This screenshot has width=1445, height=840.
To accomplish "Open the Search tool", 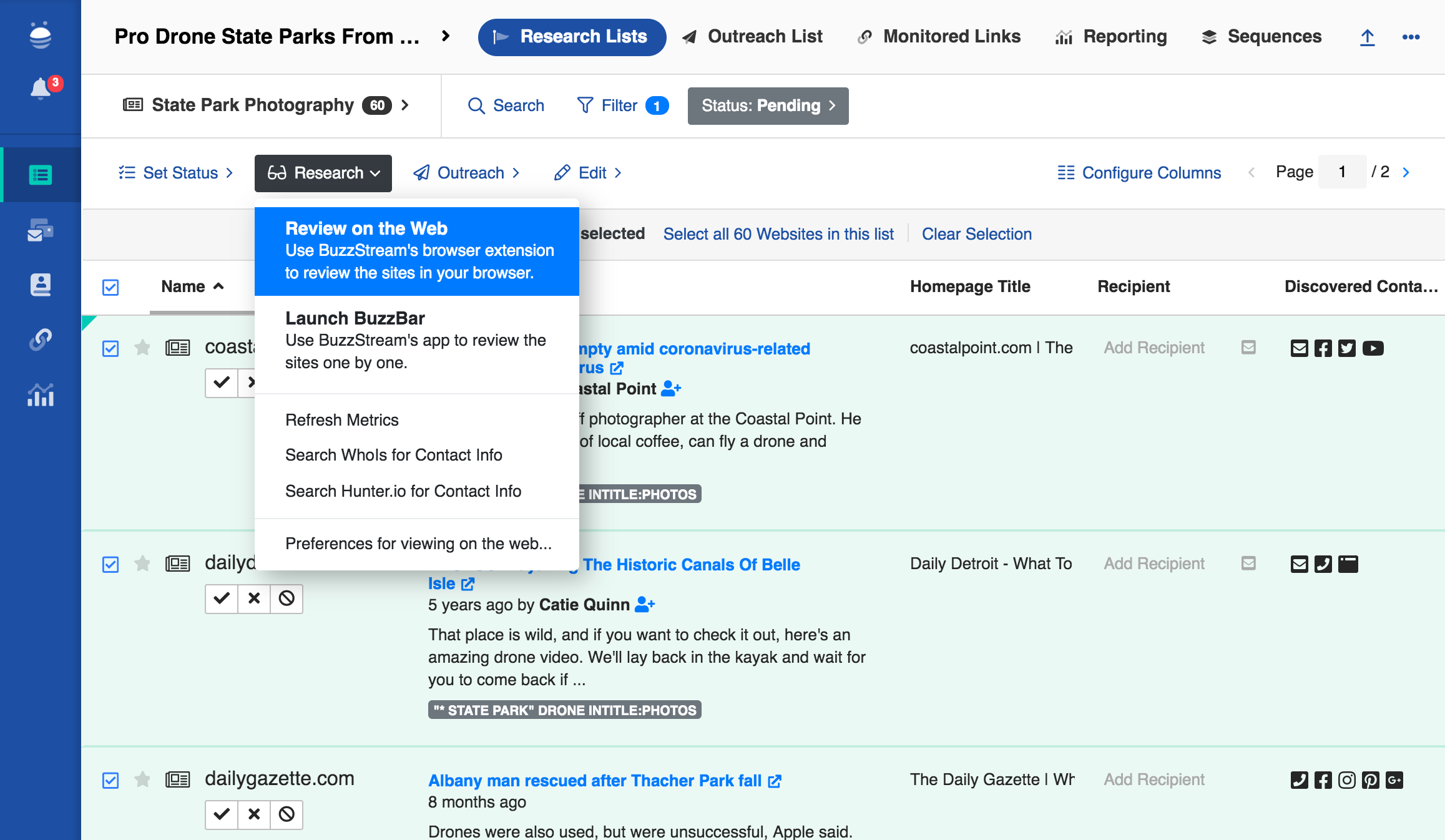I will click(x=506, y=105).
